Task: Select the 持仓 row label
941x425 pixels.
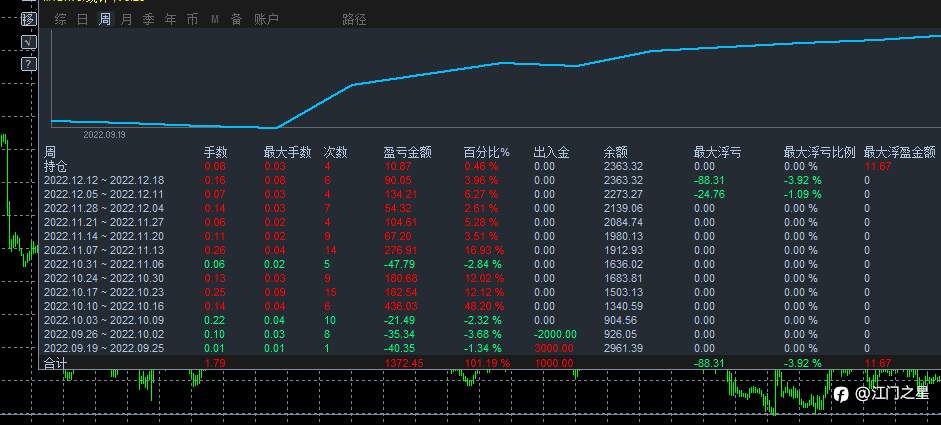Action: coord(55,166)
